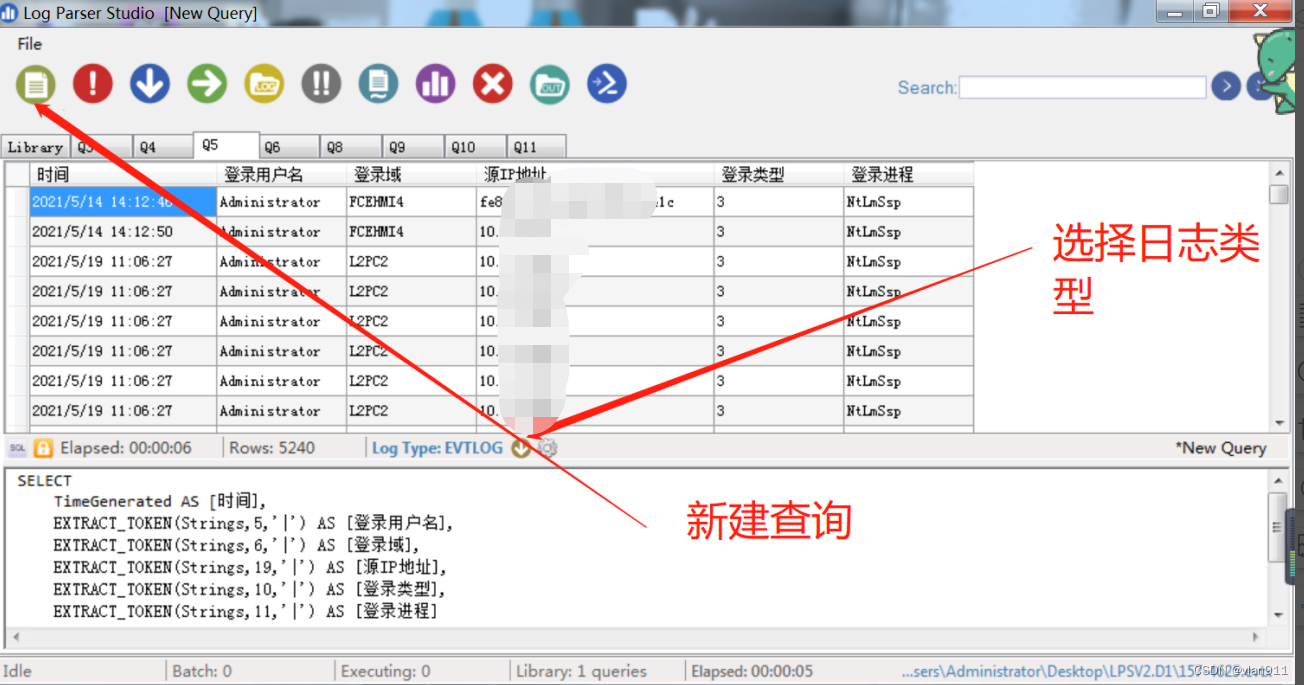Screen dimensions: 1304x685
Task: Click the 'TimeGenerated AS [时间]' query line
Action: pos(160,502)
